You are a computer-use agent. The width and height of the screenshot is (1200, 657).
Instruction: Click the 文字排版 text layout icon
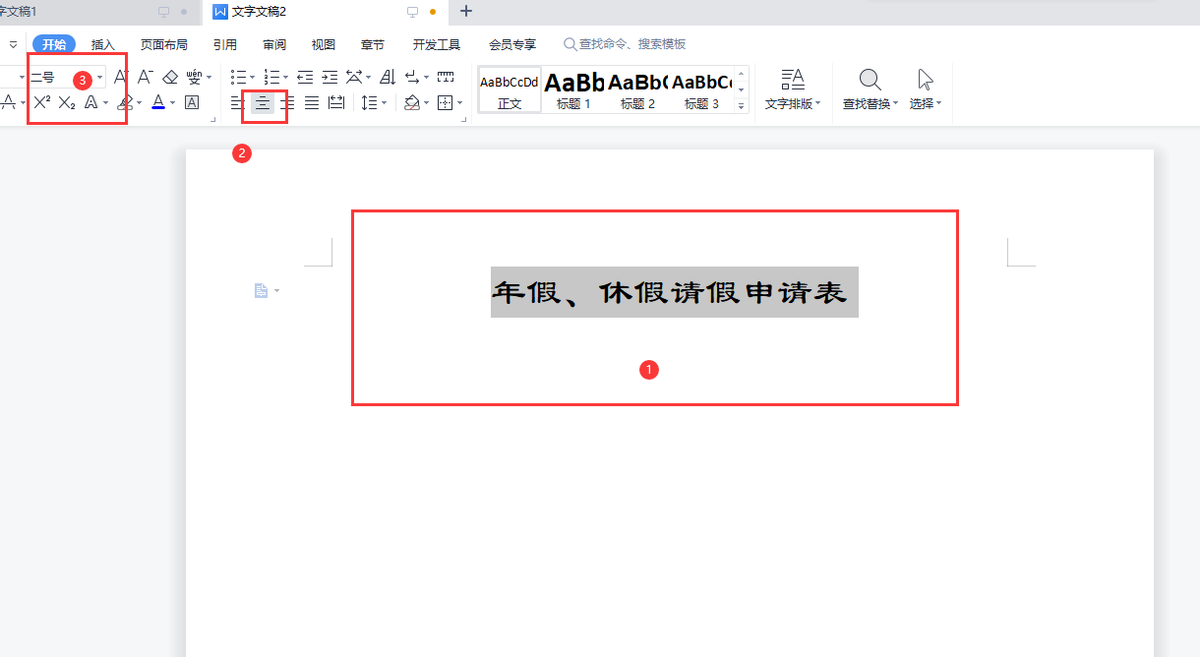793,80
